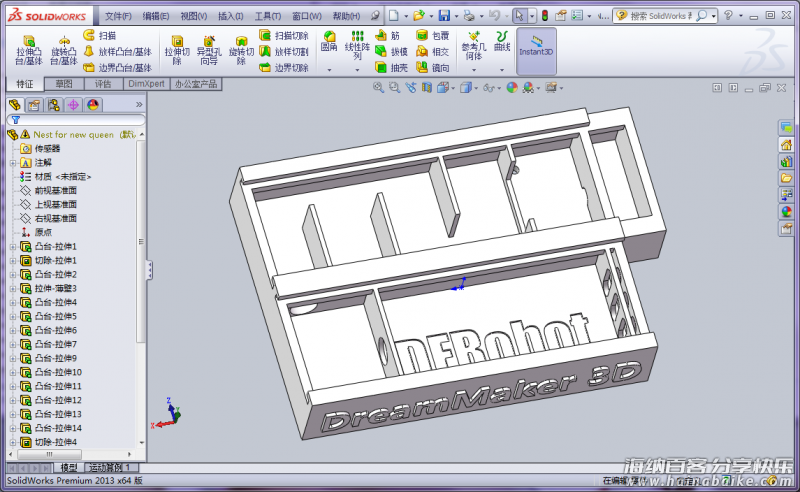The height and width of the screenshot is (492, 800).
Task: Open Reference Geometry (参考几何体)
Action: pos(474,45)
